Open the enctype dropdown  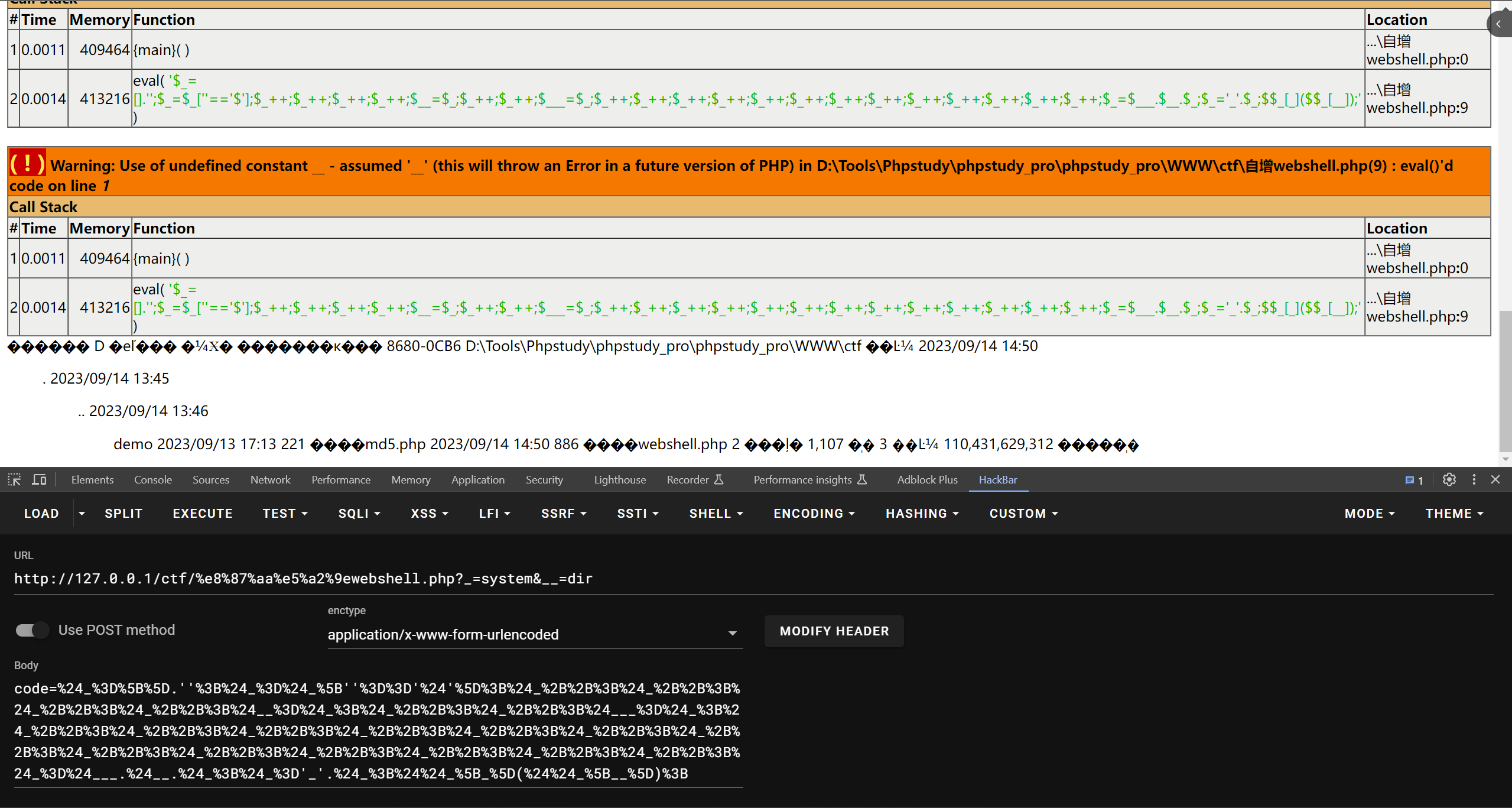pyautogui.click(x=535, y=634)
